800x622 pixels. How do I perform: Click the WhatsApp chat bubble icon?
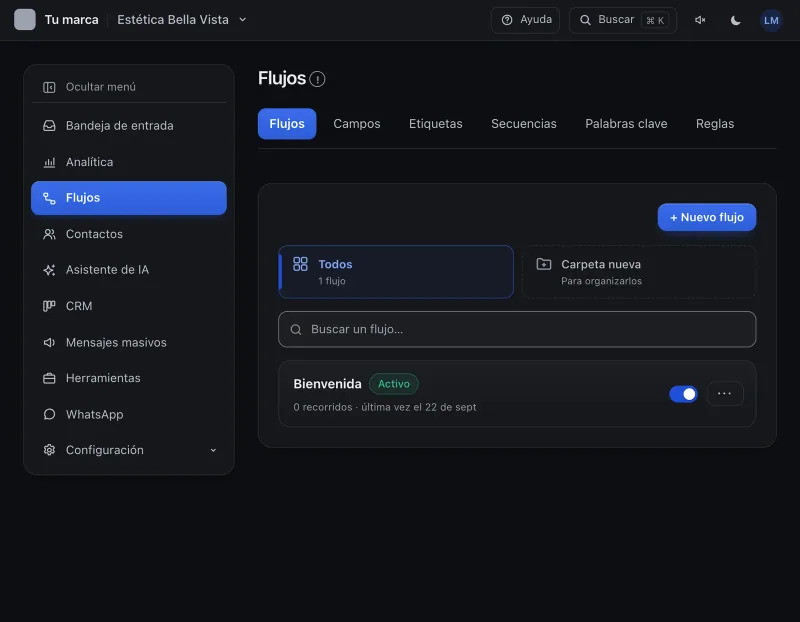click(49, 414)
